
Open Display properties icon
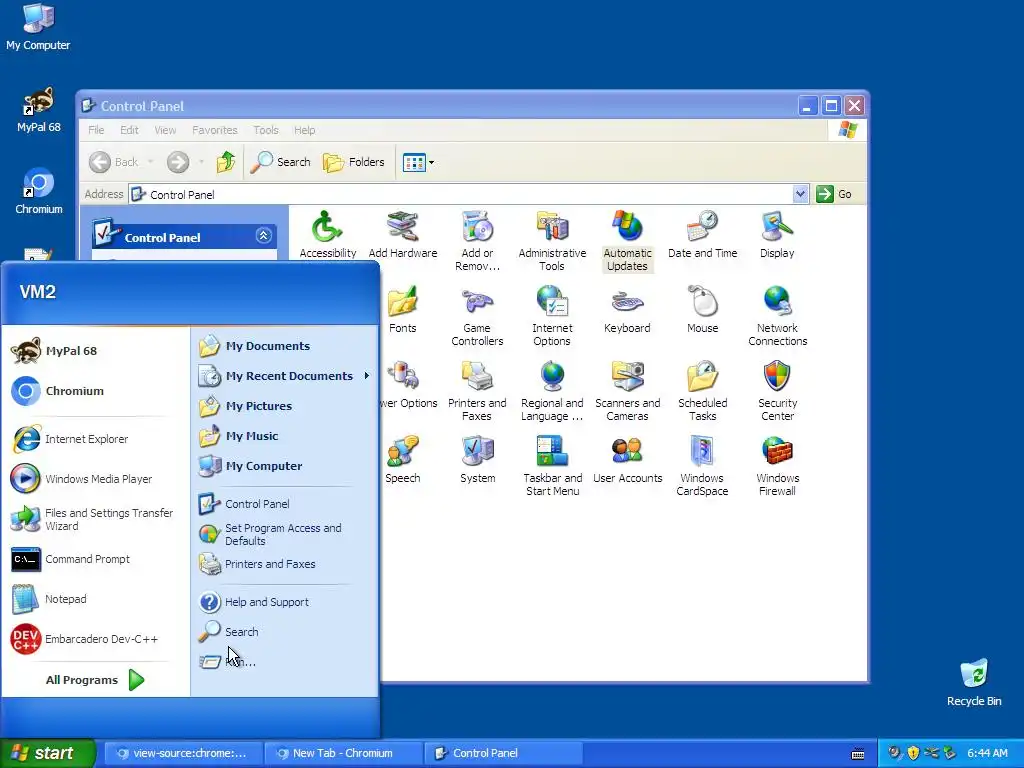[777, 235]
